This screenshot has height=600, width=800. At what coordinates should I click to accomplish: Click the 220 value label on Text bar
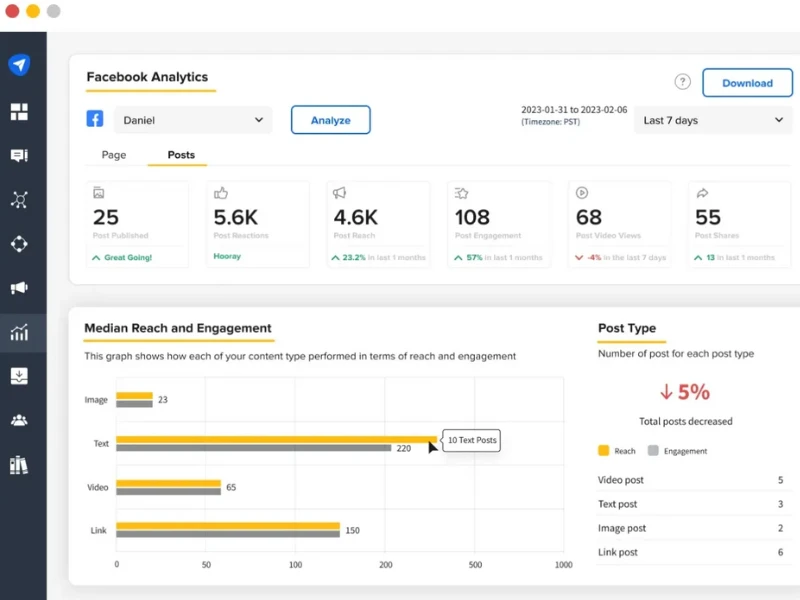(404, 448)
